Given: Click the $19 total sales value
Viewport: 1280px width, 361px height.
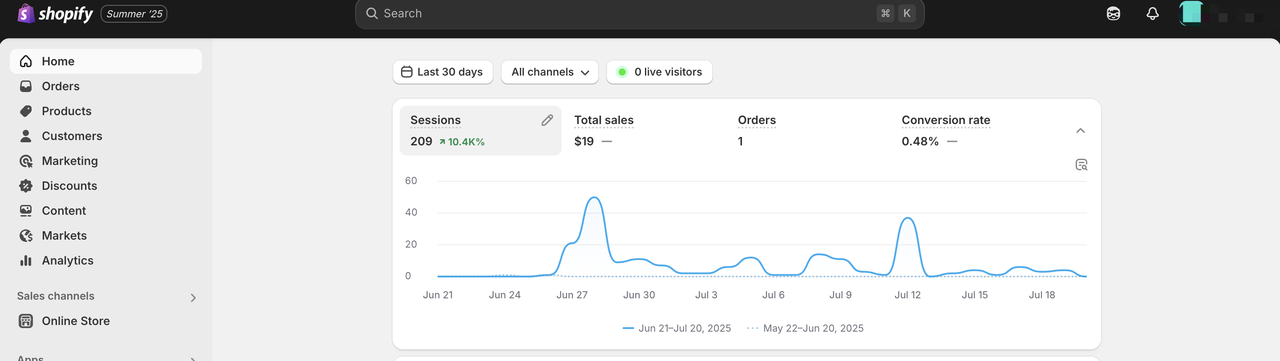Looking at the screenshot, I should 584,142.
